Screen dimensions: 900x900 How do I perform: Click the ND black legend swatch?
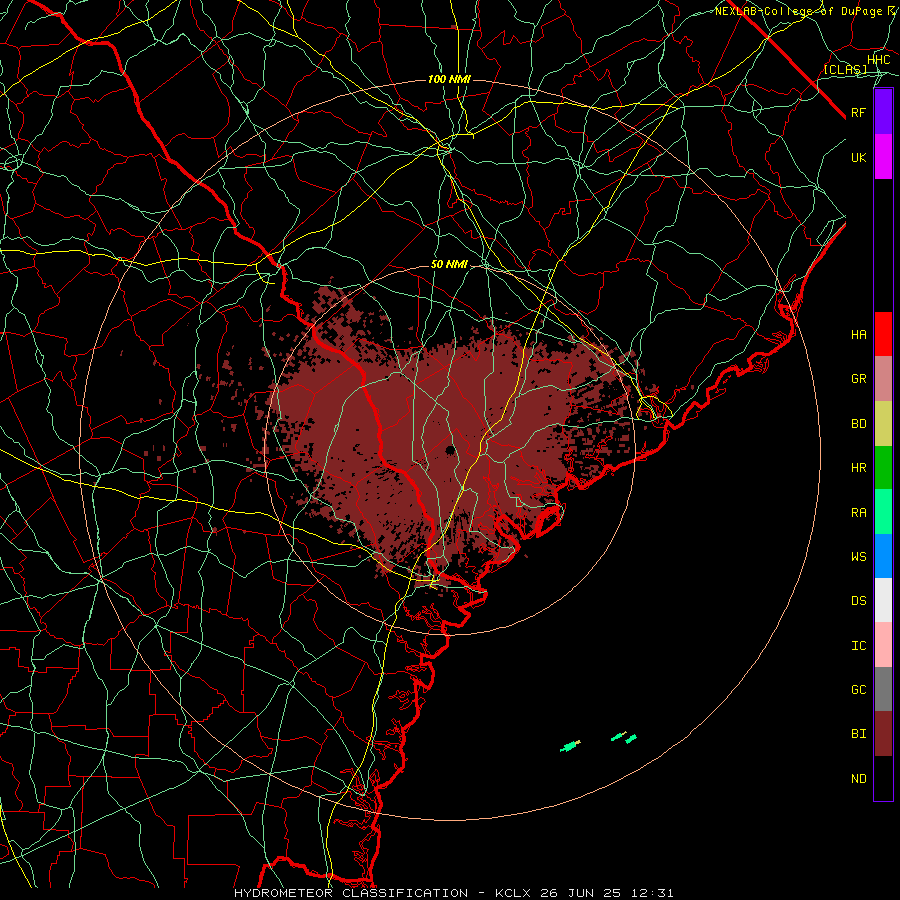[x=883, y=778]
